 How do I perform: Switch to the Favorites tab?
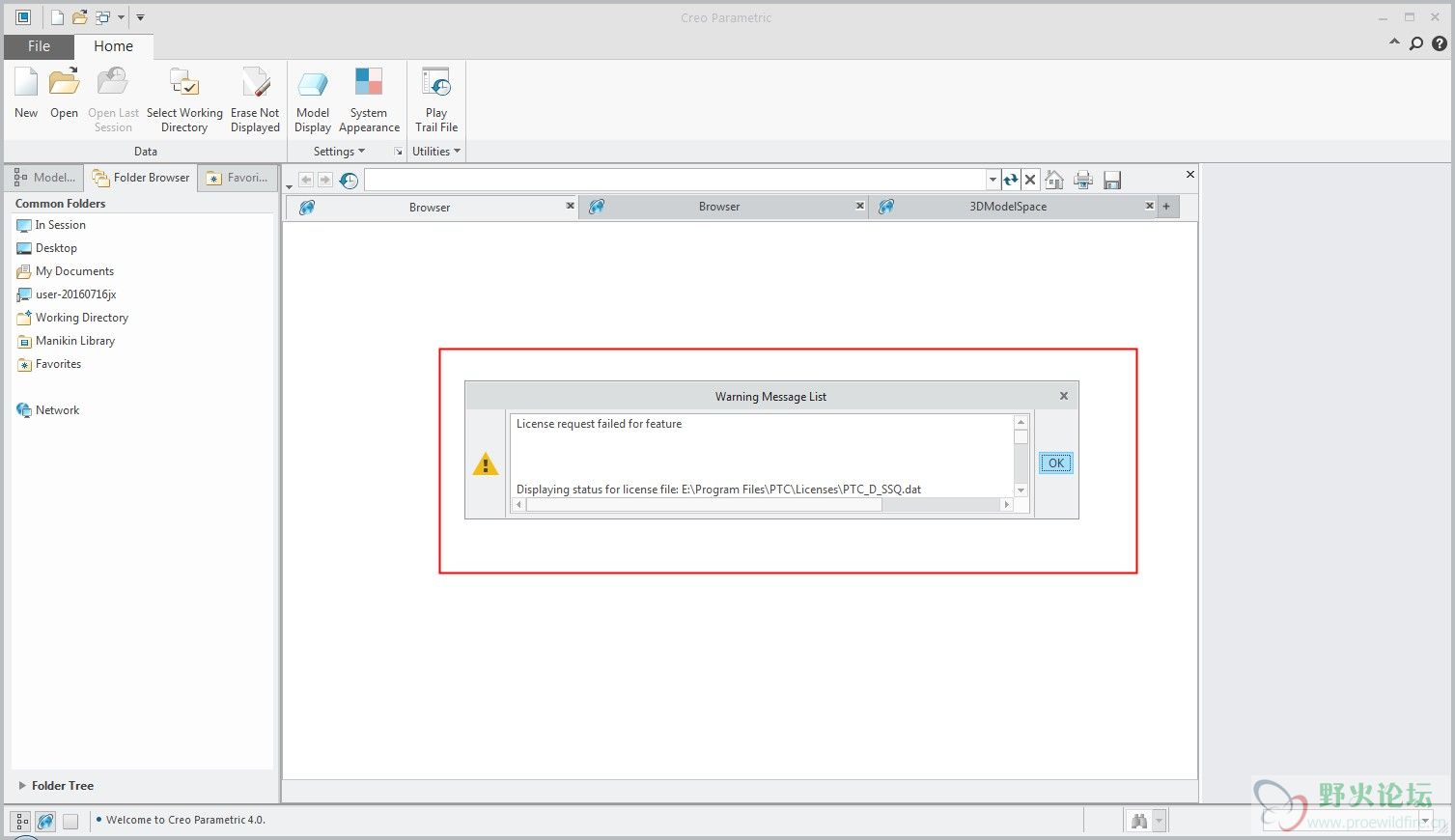pos(238,178)
